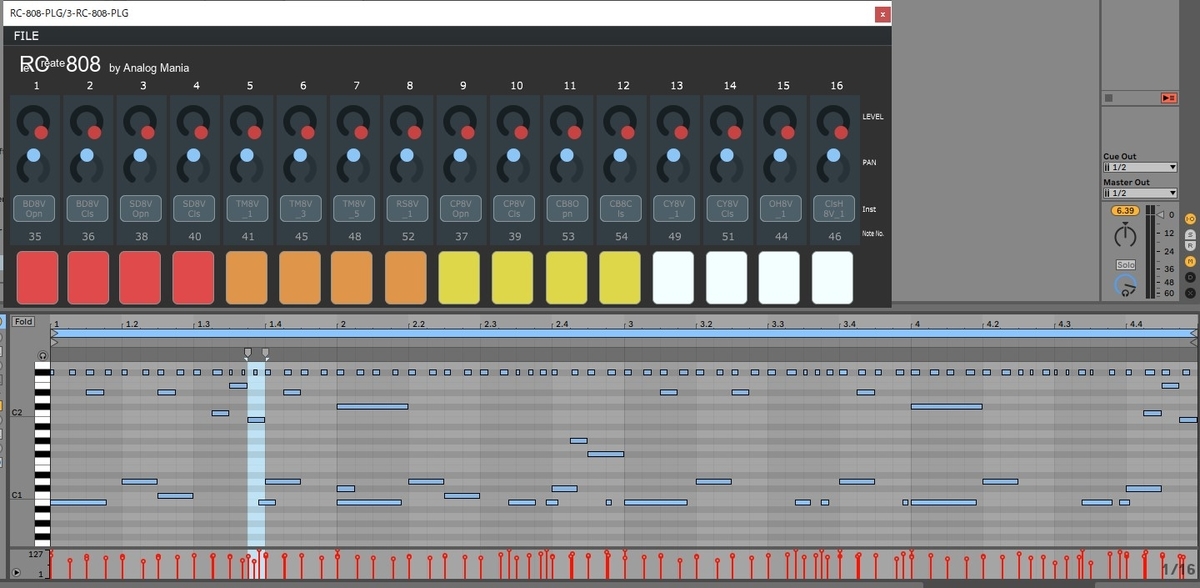Open the Master Out dropdown in Ableton
Image resolution: width=1200 pixels, height=588 pixels.
tap(1140, 193)
